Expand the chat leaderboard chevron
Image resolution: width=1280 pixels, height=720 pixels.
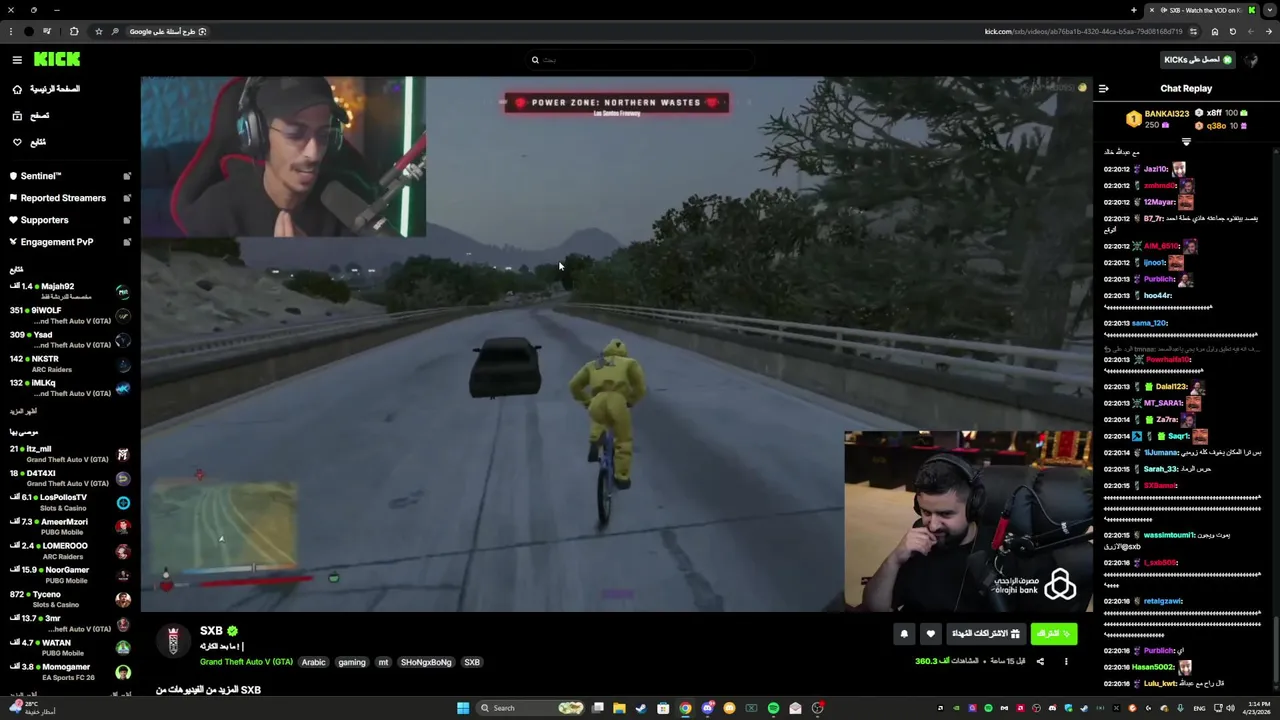pos(1186,142)
